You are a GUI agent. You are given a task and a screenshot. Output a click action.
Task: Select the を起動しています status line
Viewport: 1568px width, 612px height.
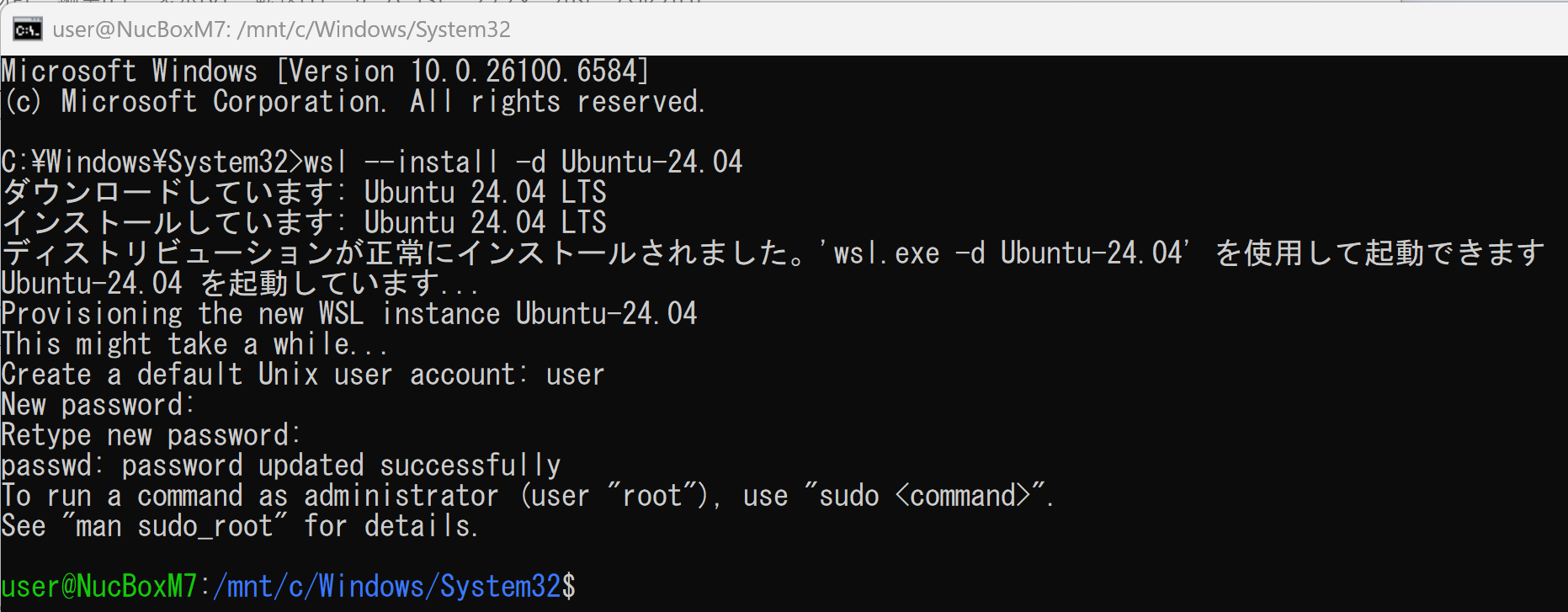[240, 283]
